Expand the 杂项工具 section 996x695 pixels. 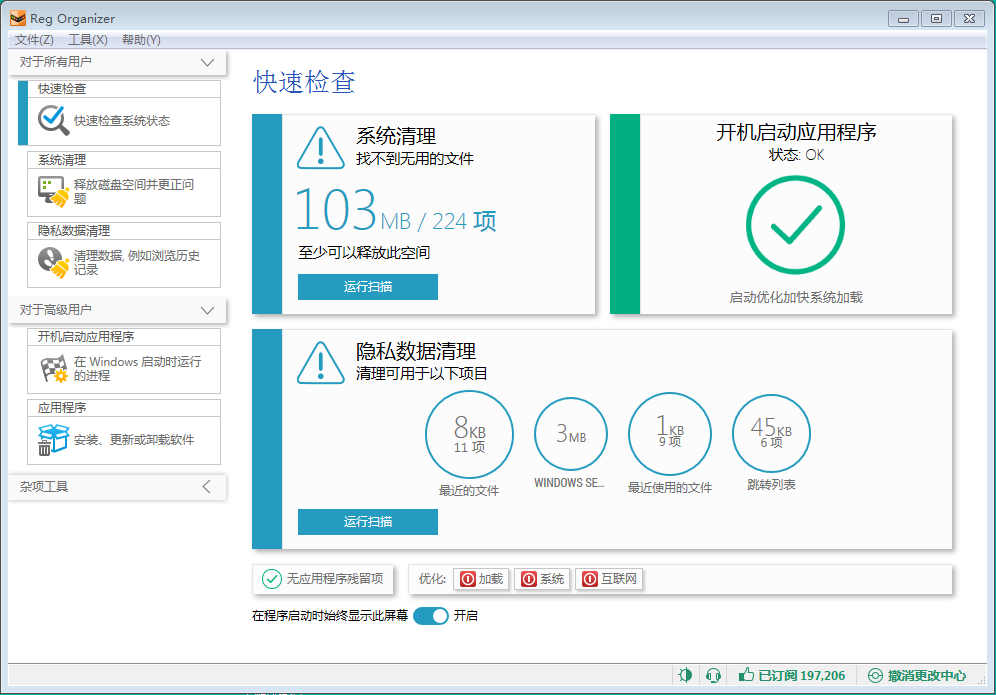point(207,487)
